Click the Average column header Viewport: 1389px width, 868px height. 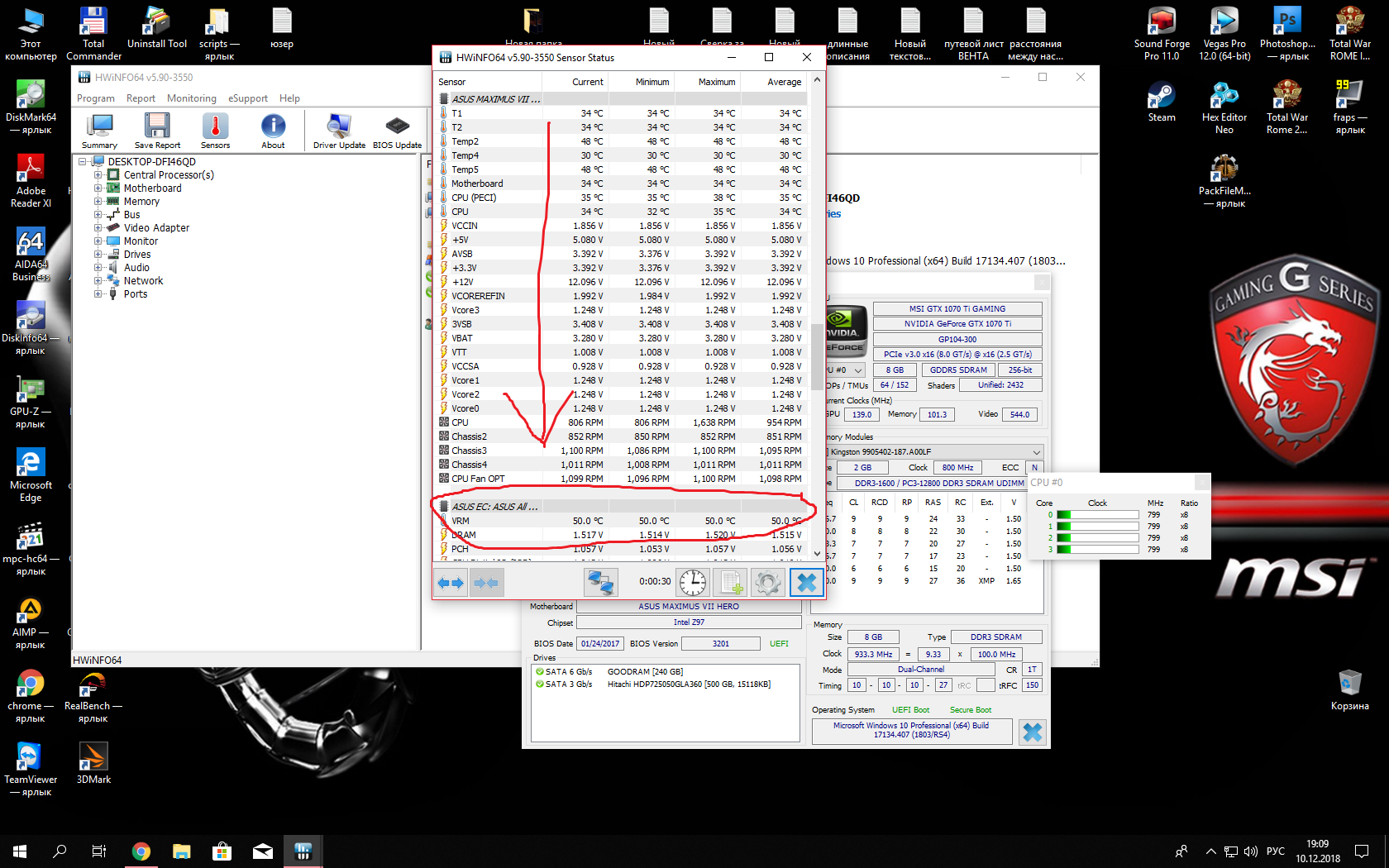click(x=773, y=82)
